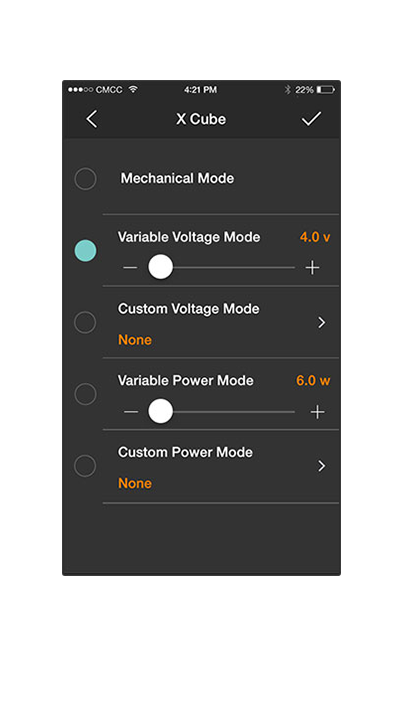
Task: Tap the battery indicator icon
Action: pos(326,90)
